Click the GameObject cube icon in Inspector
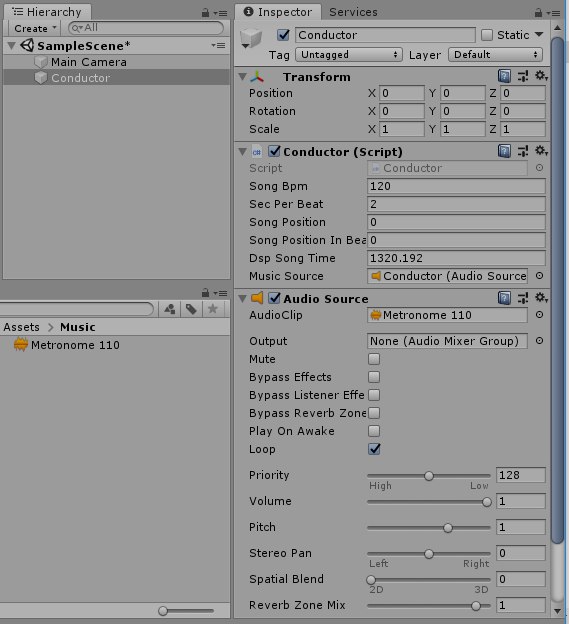This screenshot has height=624, width=569. point(251,38)
